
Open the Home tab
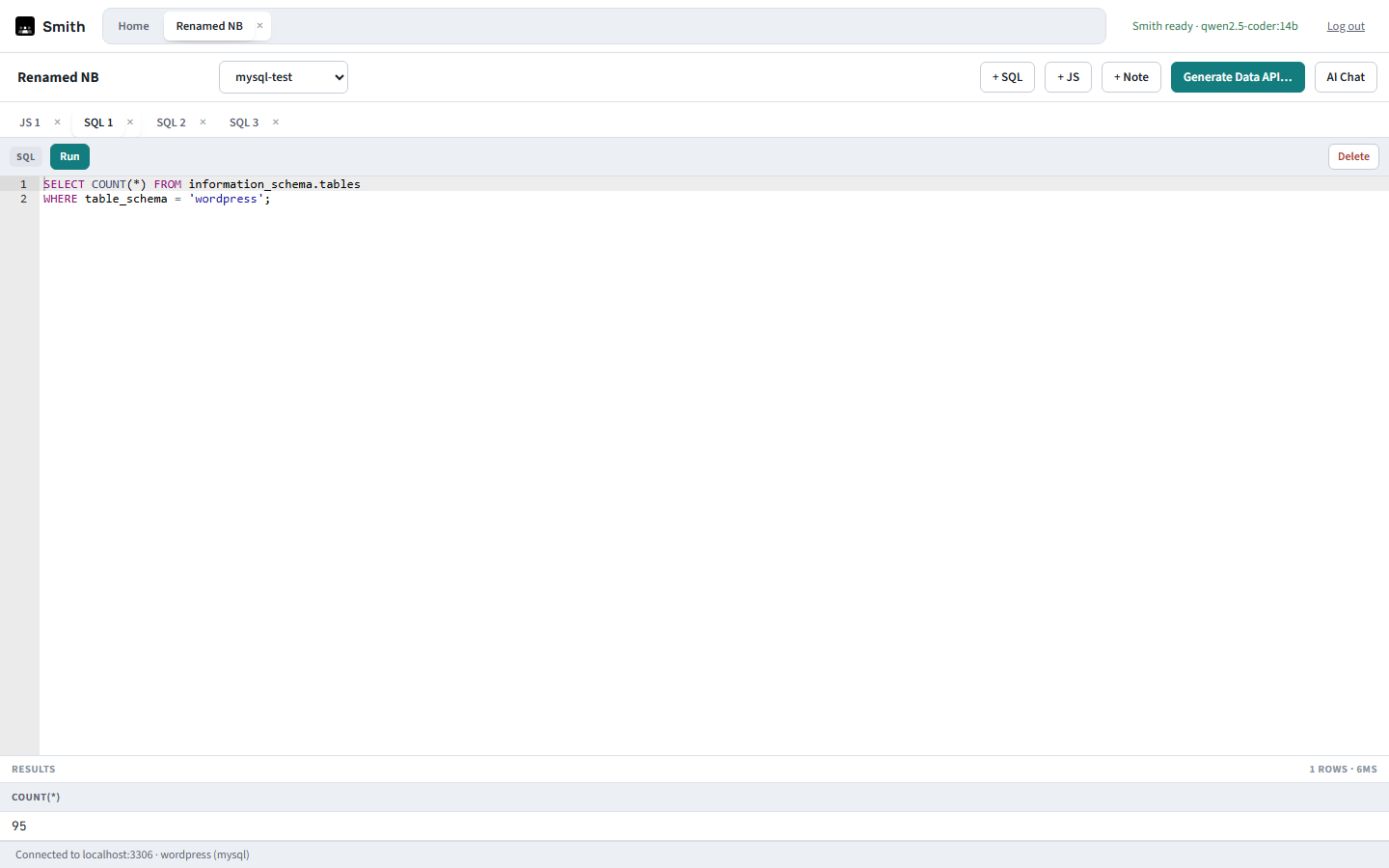click(x=133, y=26)
